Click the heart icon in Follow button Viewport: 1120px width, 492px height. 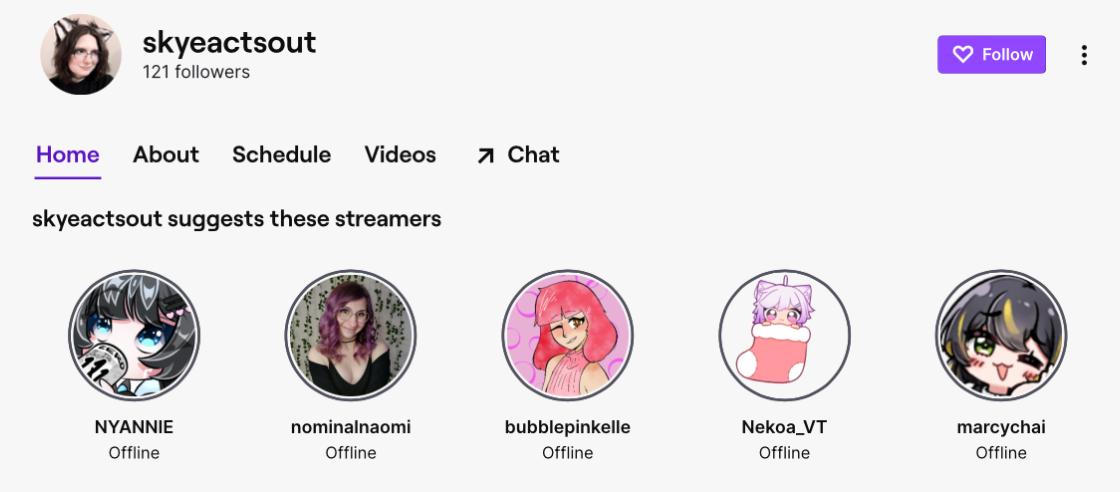963,54
